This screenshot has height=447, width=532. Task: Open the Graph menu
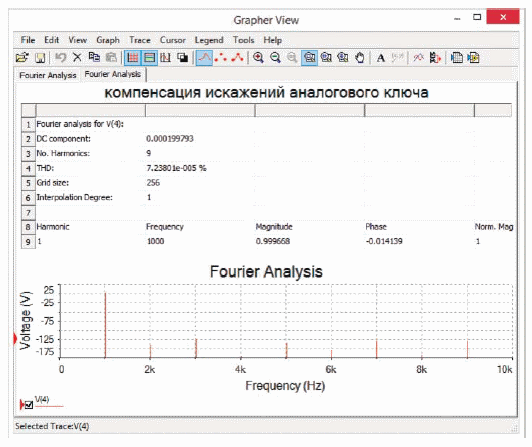pos(108,40)
